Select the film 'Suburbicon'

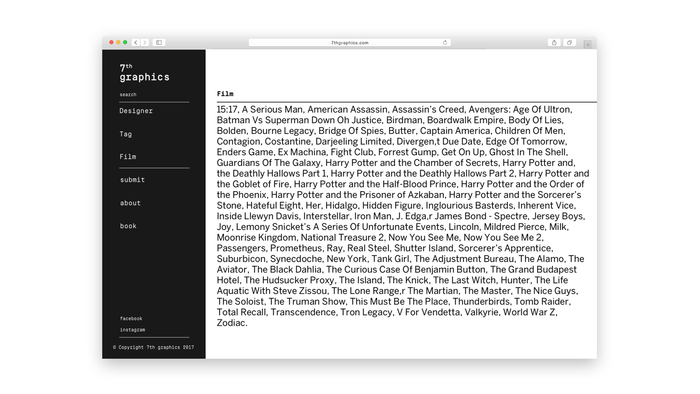click(x=241, y=259)
